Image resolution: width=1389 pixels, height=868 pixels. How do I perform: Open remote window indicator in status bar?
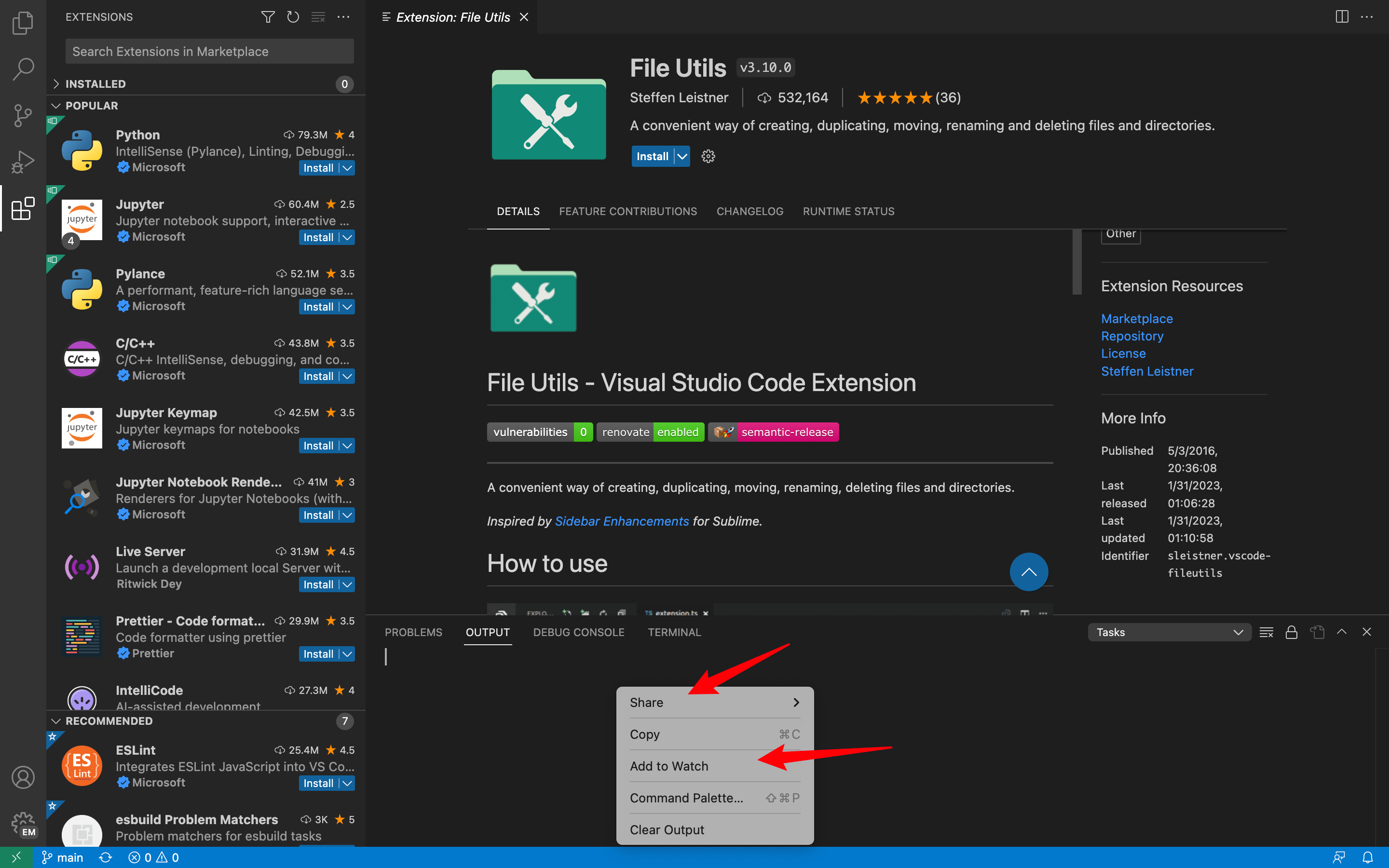16,857
